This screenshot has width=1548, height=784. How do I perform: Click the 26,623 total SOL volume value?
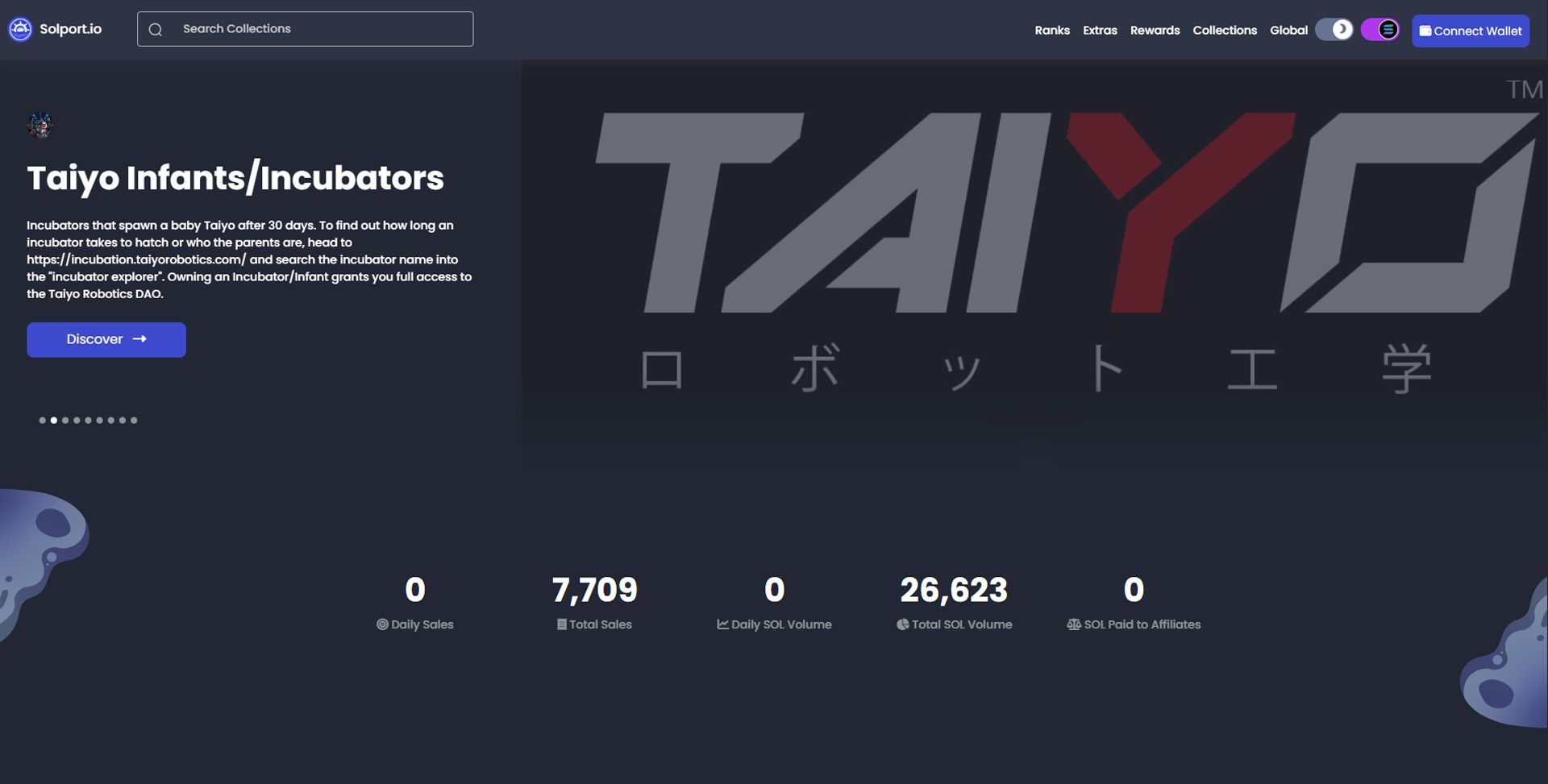point(954,590)
